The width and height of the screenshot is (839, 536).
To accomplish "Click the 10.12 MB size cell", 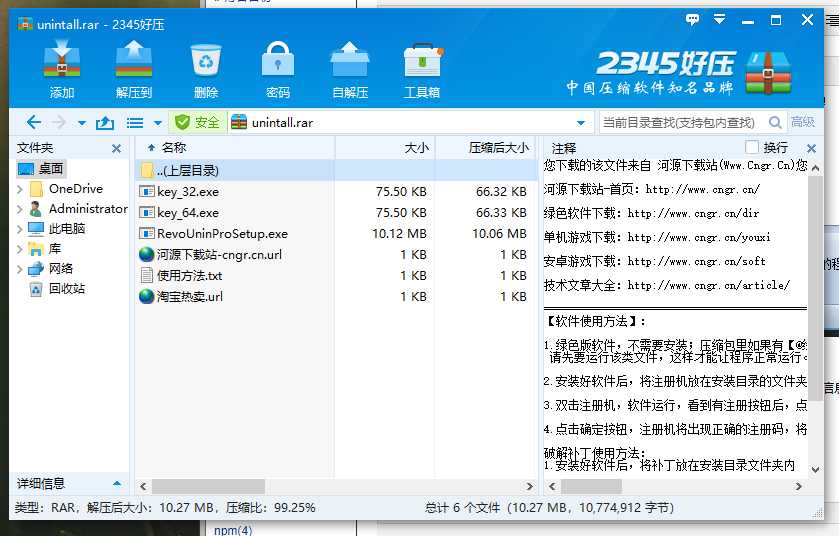I will 399,234.
